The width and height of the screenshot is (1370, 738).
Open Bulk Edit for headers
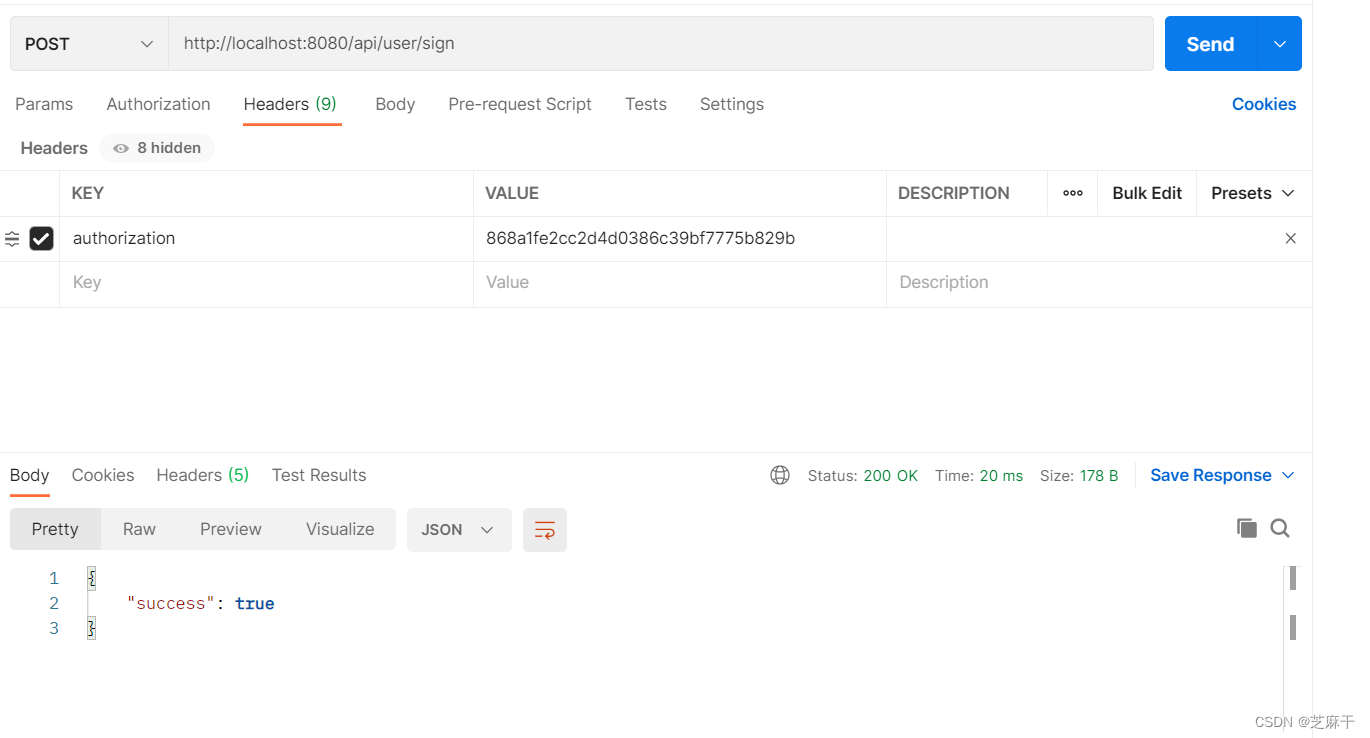[x=1146, y=193]
